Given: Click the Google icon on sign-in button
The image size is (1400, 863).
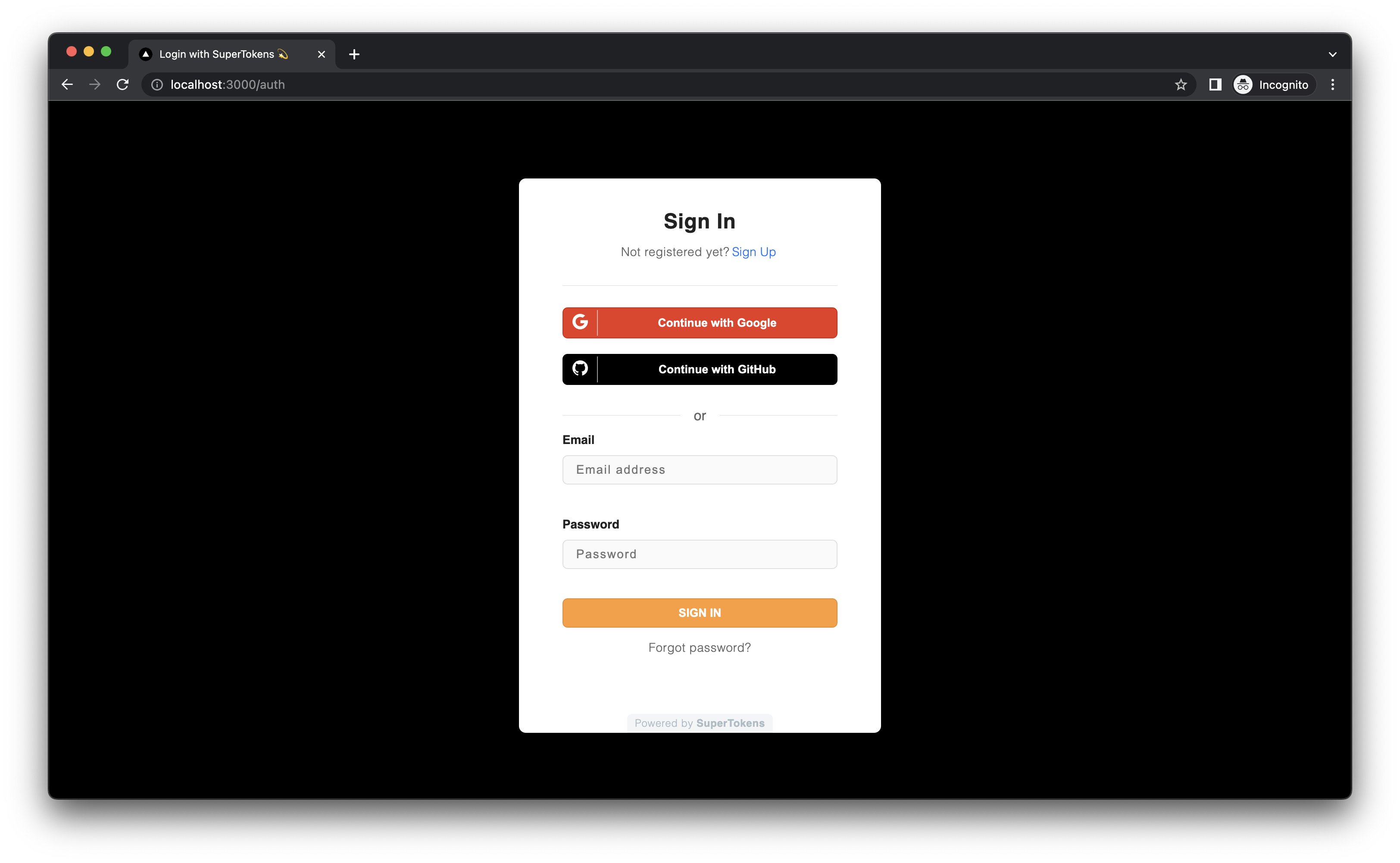Looking at the screenshot, I should [579, 322].
